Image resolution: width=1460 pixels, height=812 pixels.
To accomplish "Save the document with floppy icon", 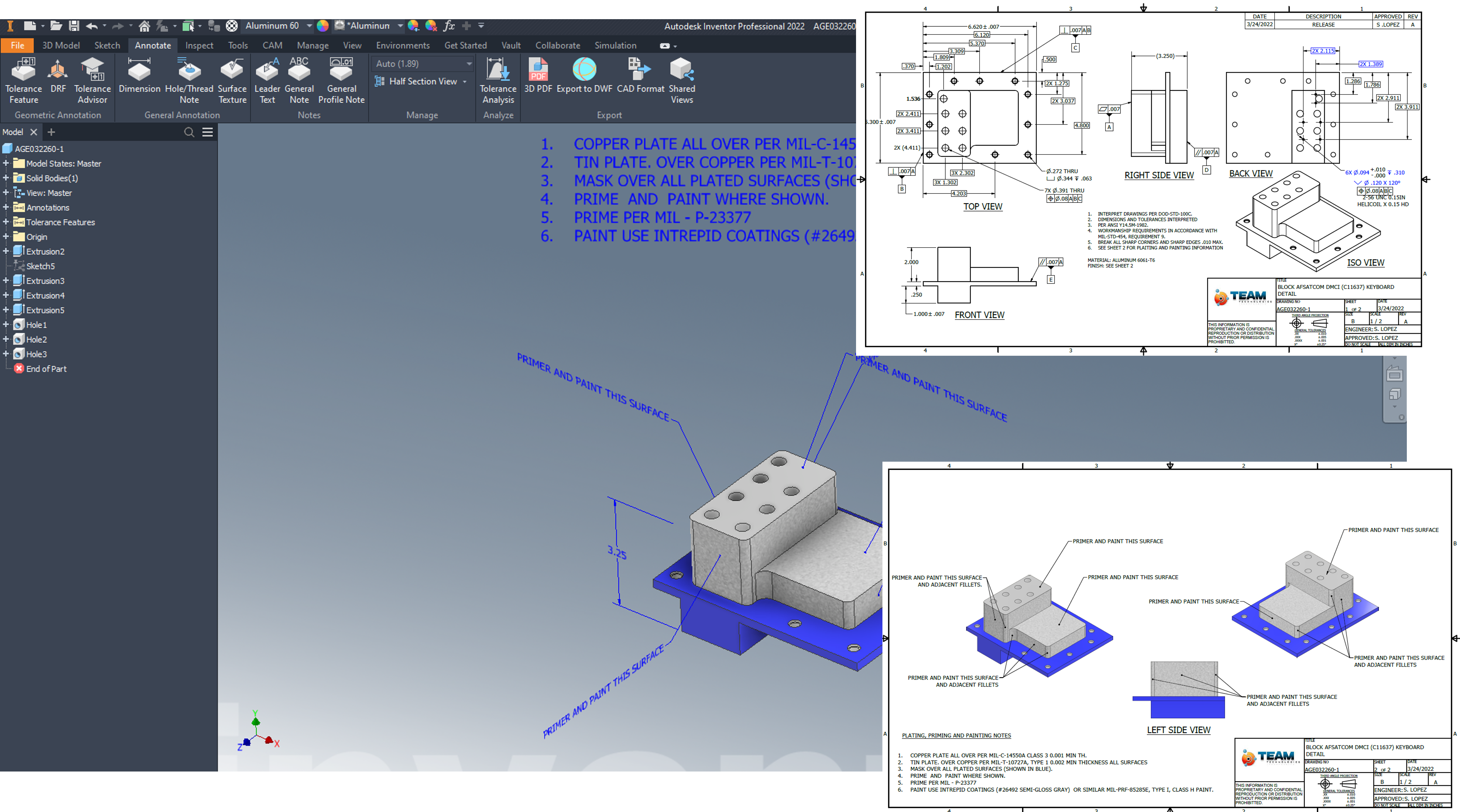I will [x=74, y=26].
